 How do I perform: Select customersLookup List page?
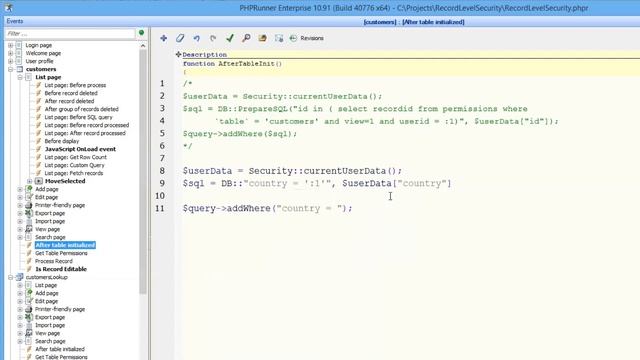pos(46,285)
